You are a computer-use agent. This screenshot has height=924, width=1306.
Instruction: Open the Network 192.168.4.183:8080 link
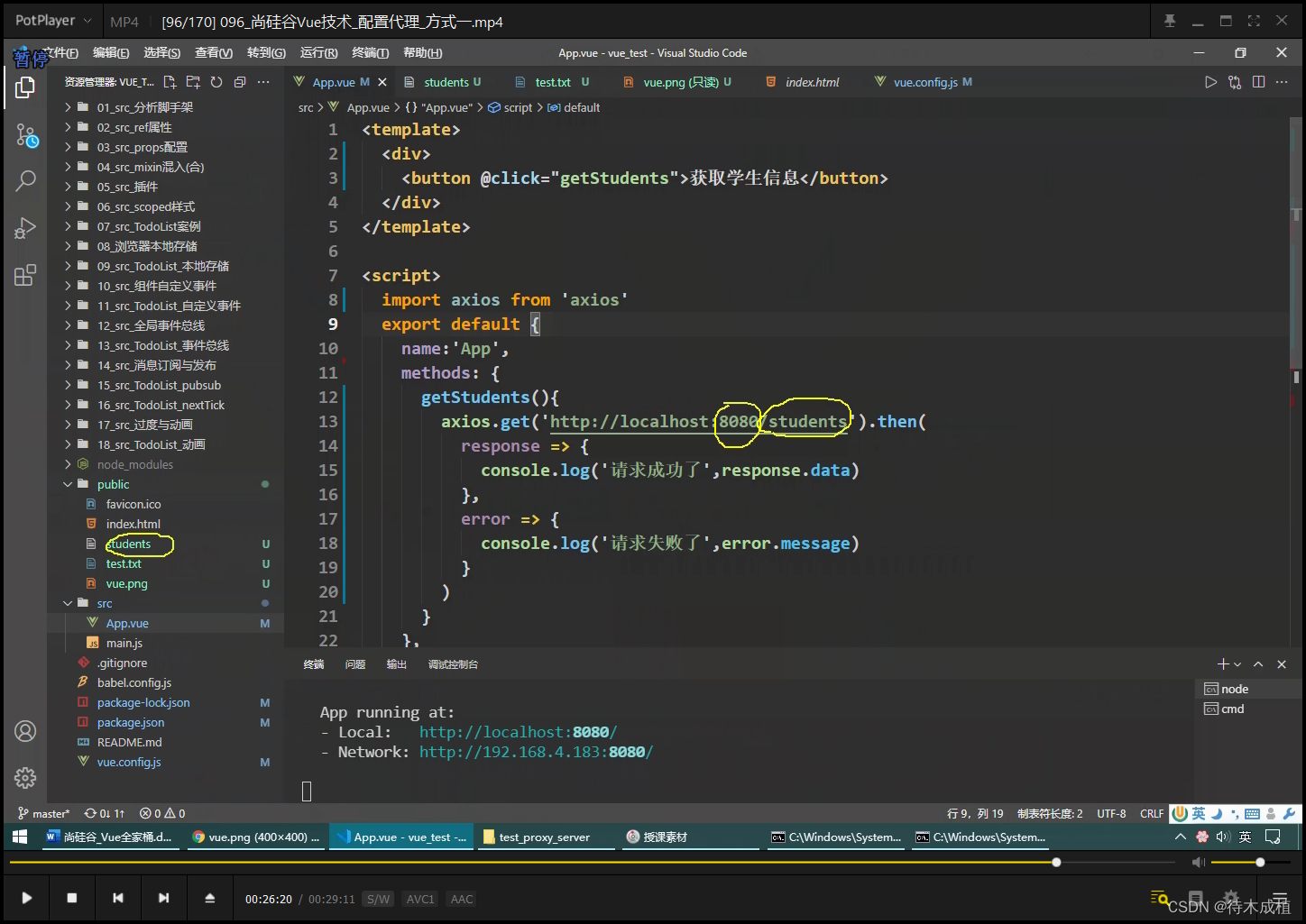(536, 752)
